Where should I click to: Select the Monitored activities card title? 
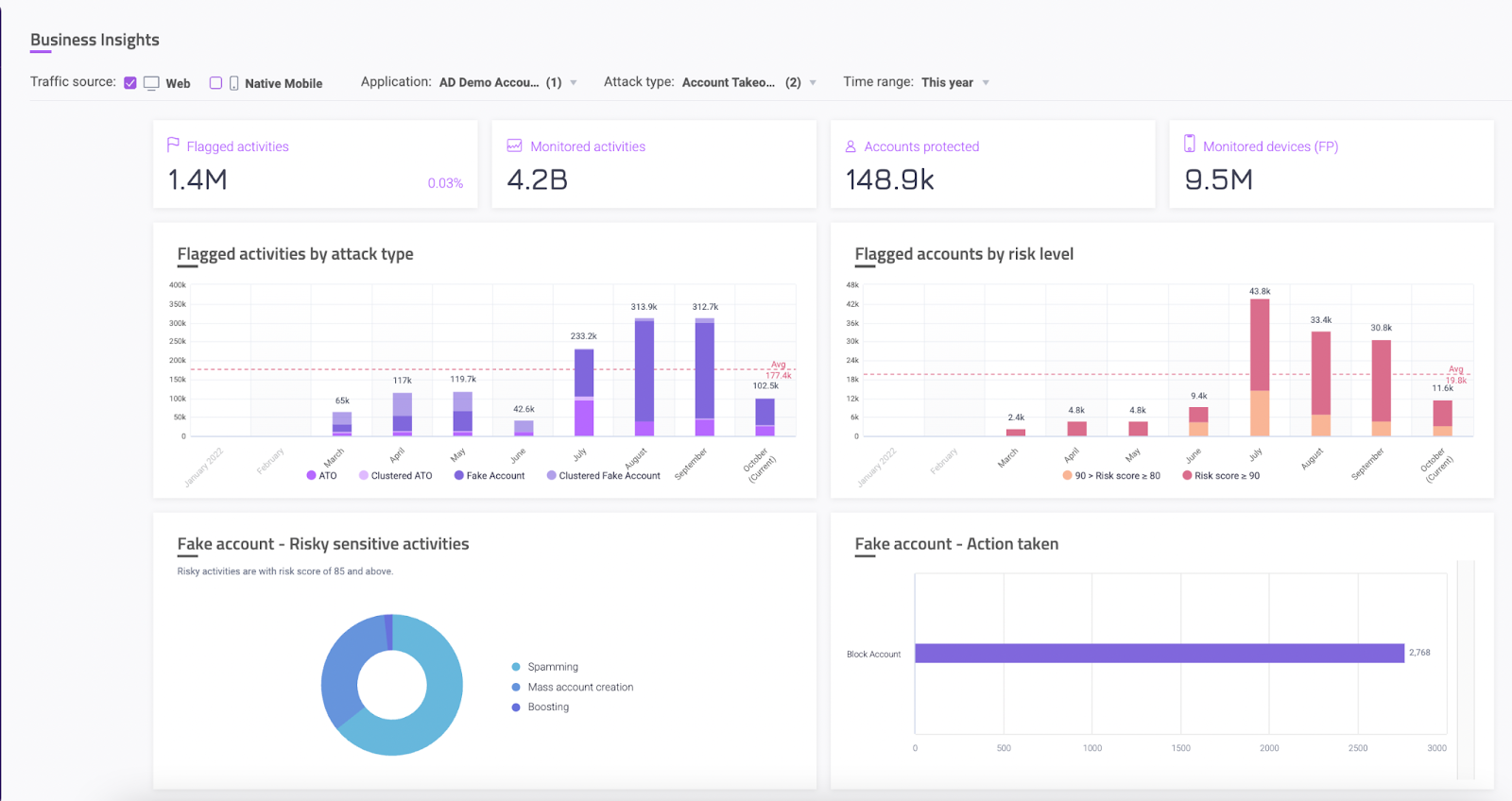588,146
